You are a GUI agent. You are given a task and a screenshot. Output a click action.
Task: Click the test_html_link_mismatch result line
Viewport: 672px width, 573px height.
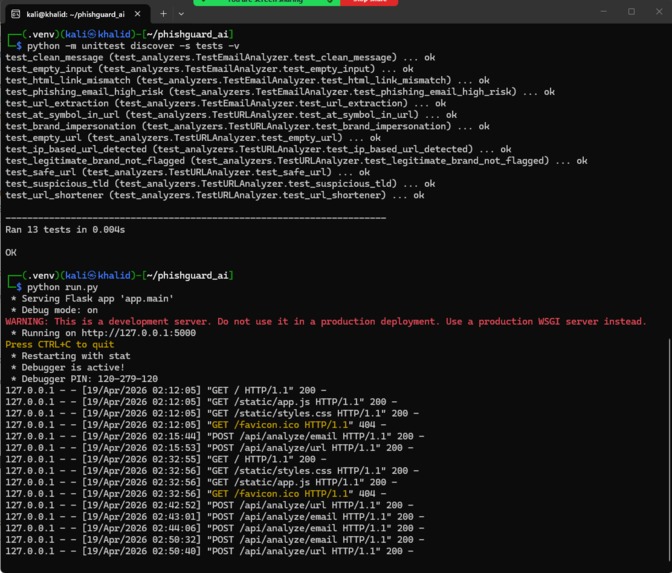pyautogui.click(x=247, y=81)
